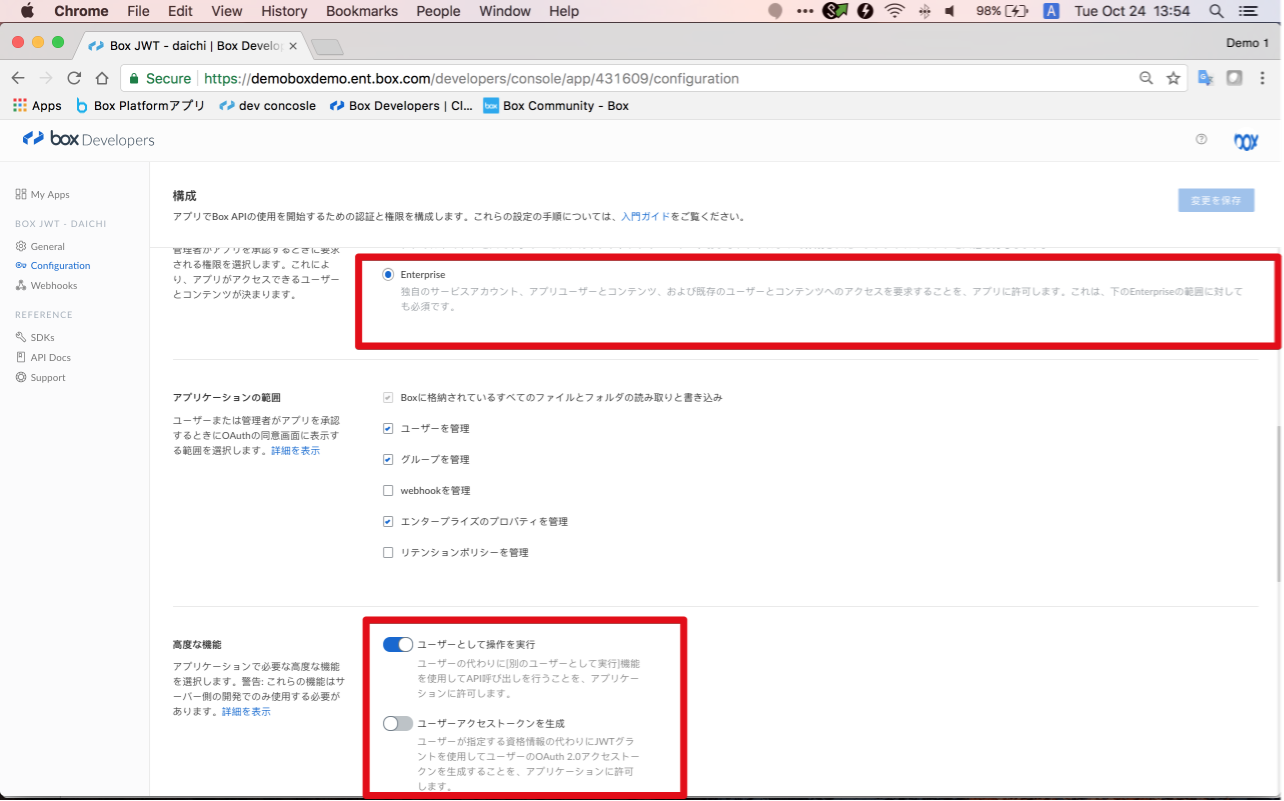Open API Docs in the sidebar
This screenshot has height=801, width=1284.
43,358
